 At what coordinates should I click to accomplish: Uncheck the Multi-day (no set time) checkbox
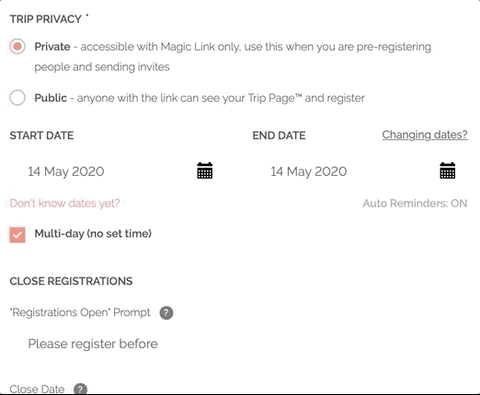(17, 235)
